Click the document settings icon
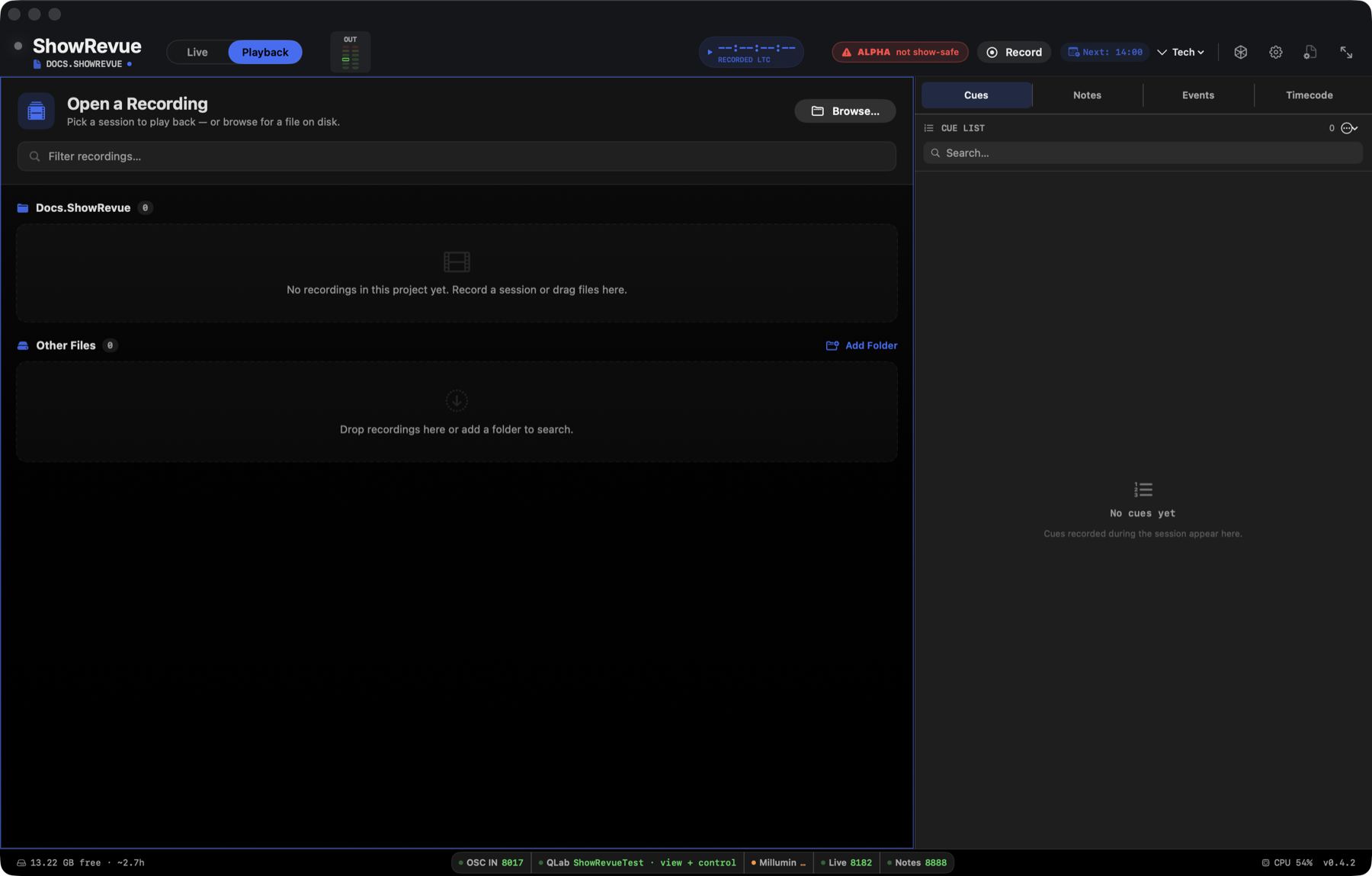The width and height of the screenshot is (1372, 876). coord(1310,52)
